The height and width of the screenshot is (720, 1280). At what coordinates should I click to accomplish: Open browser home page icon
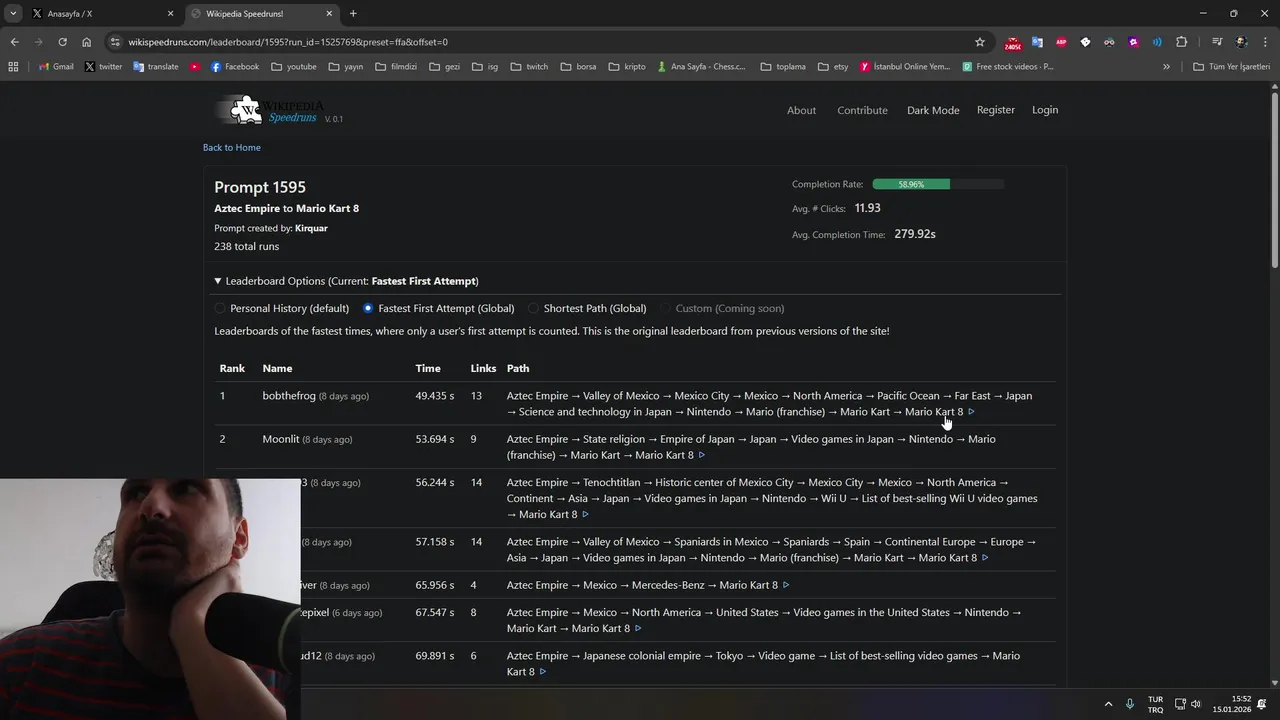(87, 42)
